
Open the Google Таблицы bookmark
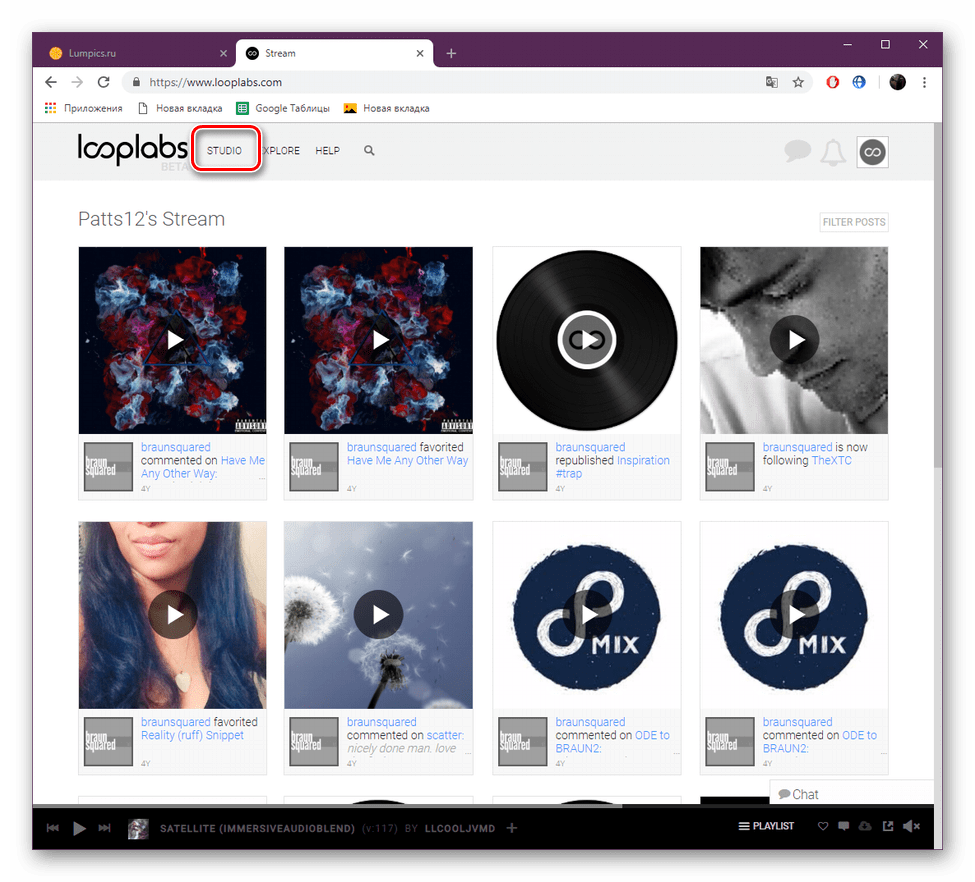point(283,108)
